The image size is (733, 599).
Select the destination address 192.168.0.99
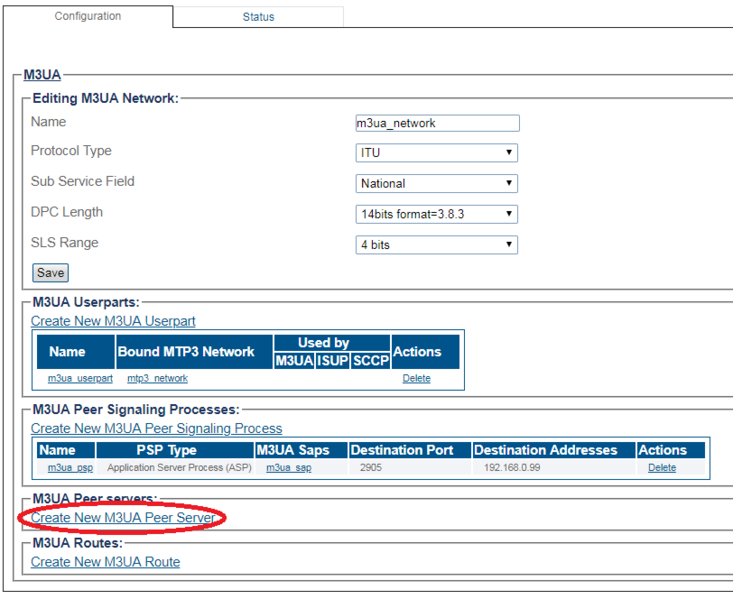pos(512,468)
